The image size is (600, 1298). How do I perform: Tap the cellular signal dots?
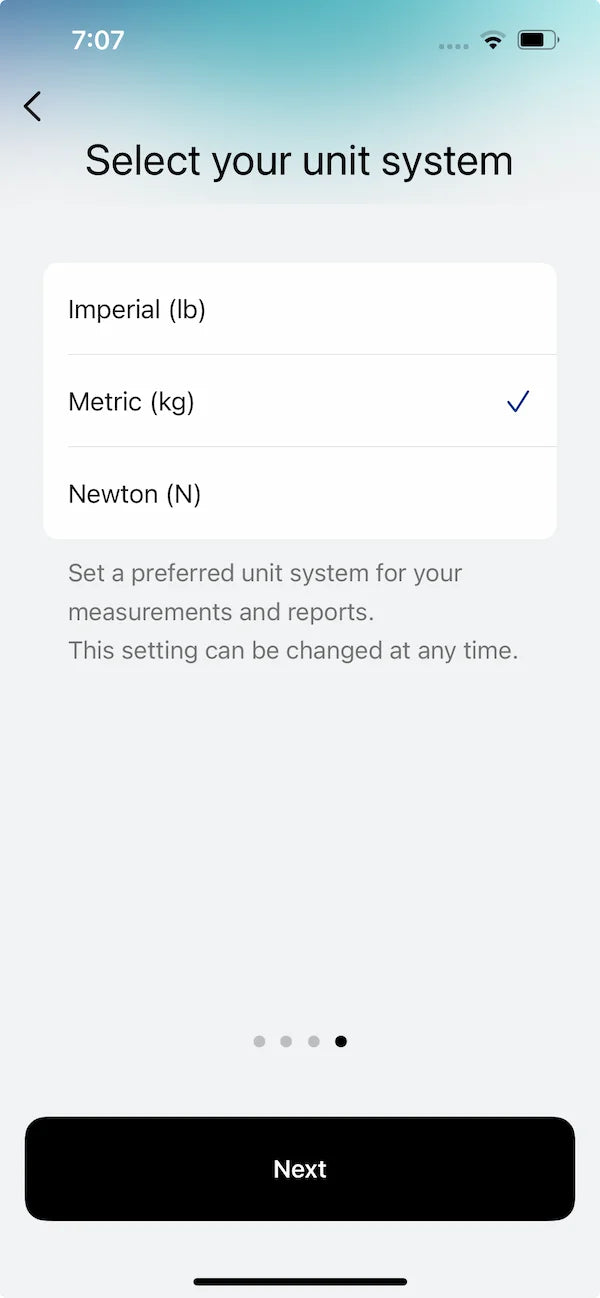[453, 46]
